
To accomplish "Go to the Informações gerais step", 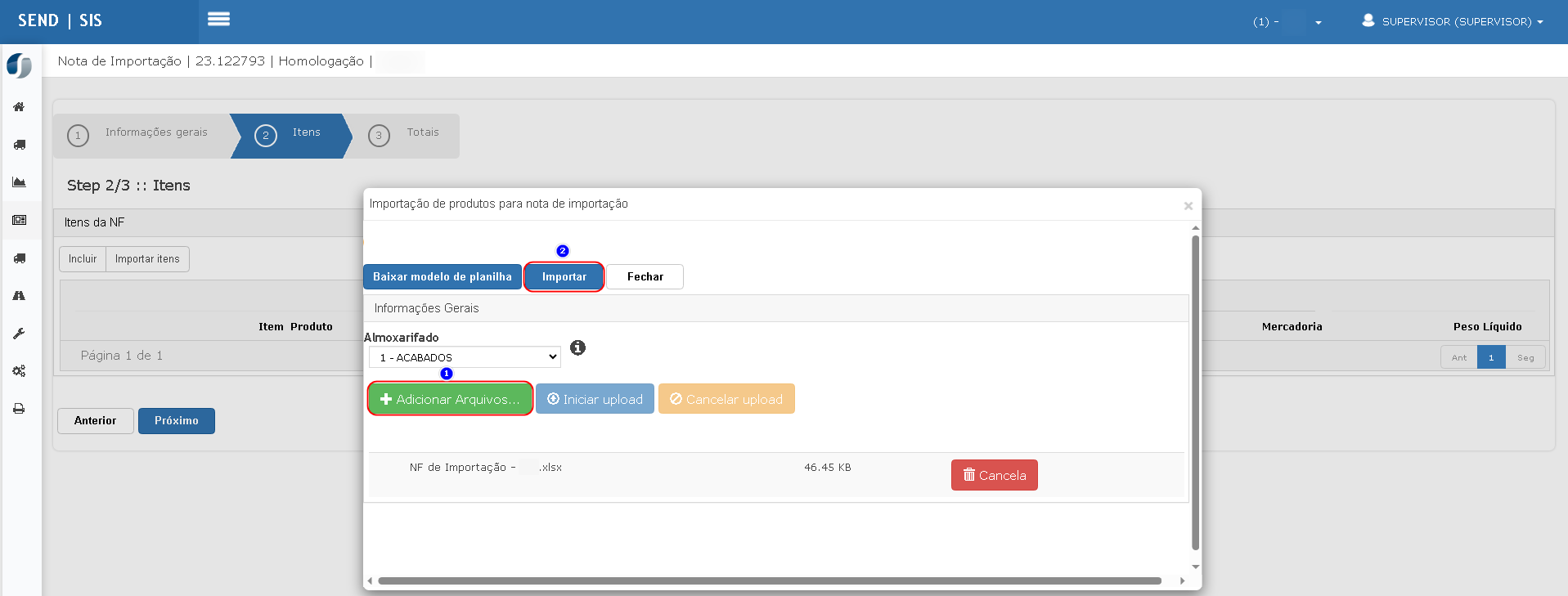I will click(141, 135).
